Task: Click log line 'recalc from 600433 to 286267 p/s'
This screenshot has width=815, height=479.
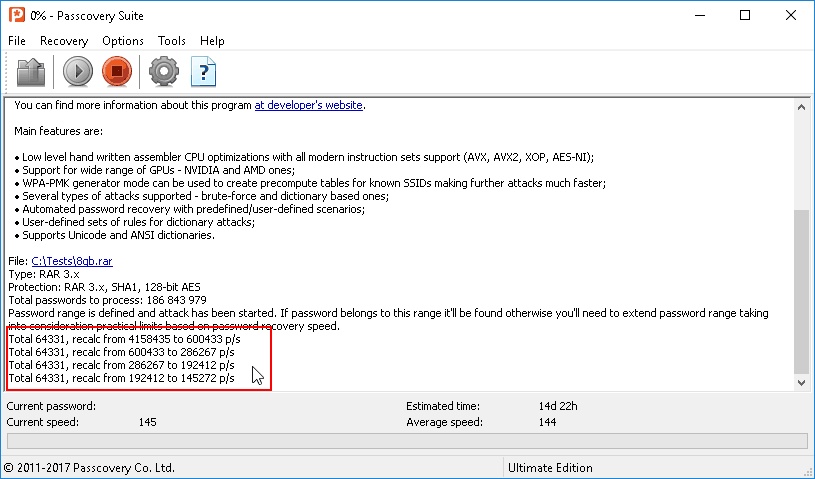Action: (121, 352)
